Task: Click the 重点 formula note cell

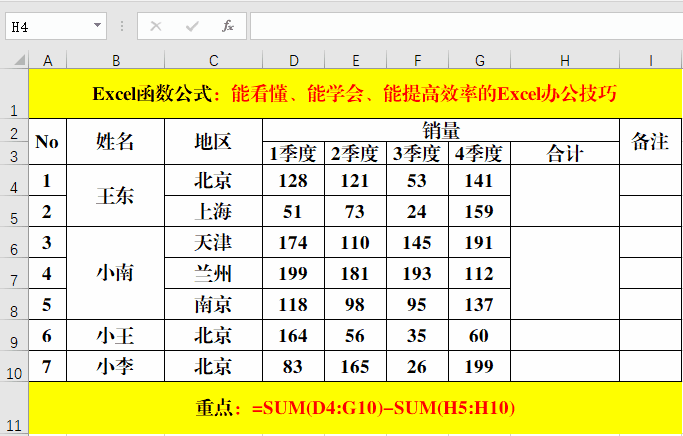Action: tap(355, 407)
